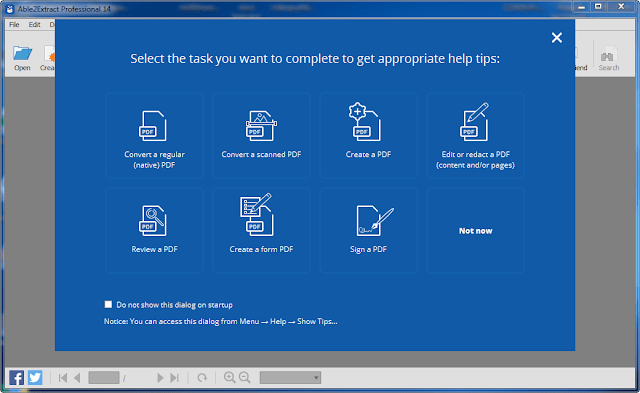Open the Twitter share icon
The image size is (640, 393).
click(x=35, y=377)
